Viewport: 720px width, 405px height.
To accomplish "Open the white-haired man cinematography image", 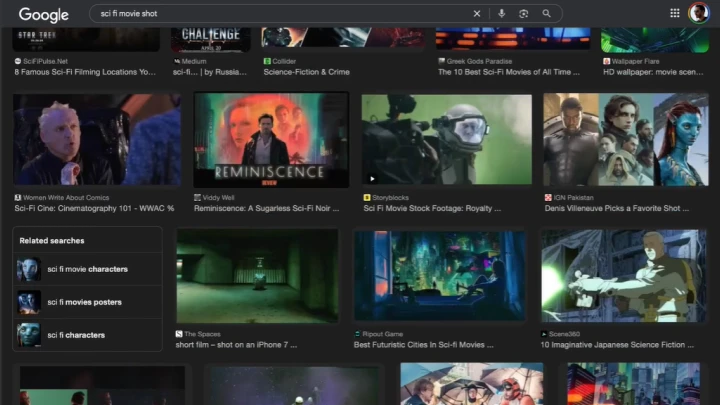I will click(x=97, y=140).
